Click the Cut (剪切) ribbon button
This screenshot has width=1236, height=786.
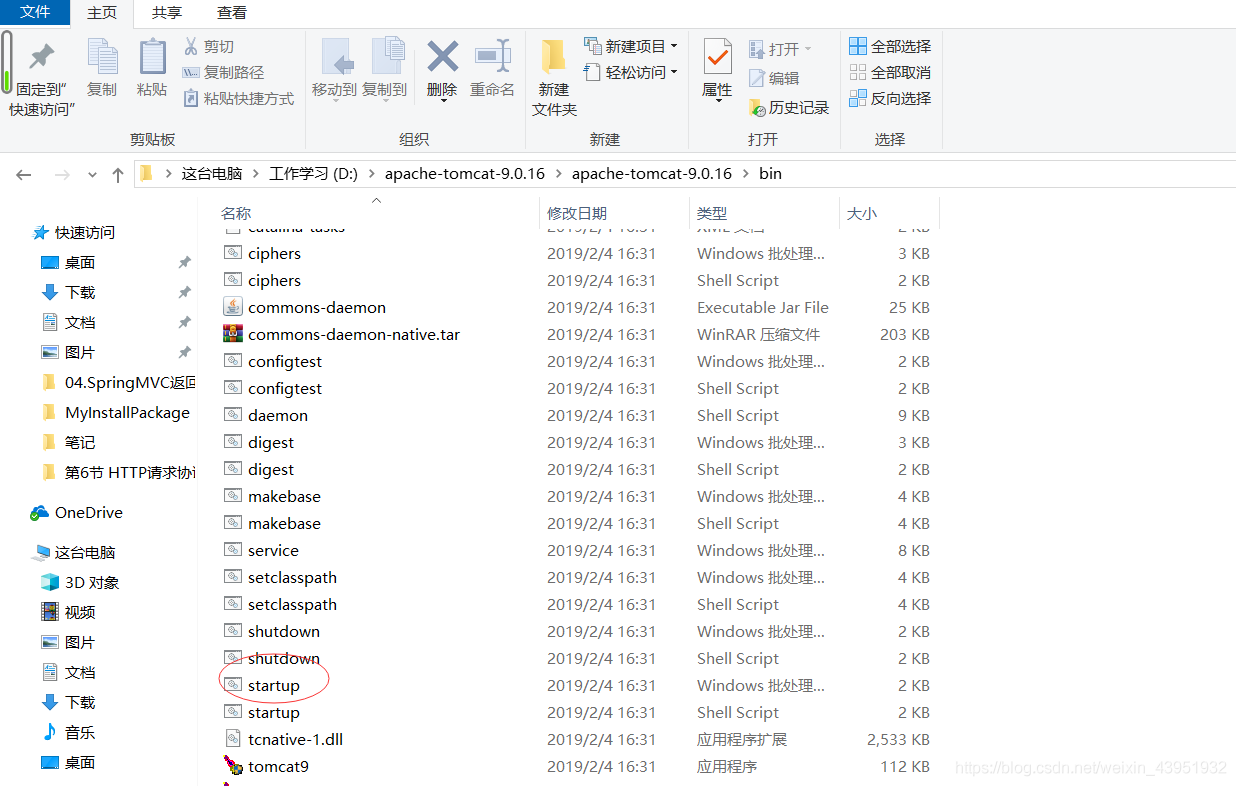click(208, 46)
